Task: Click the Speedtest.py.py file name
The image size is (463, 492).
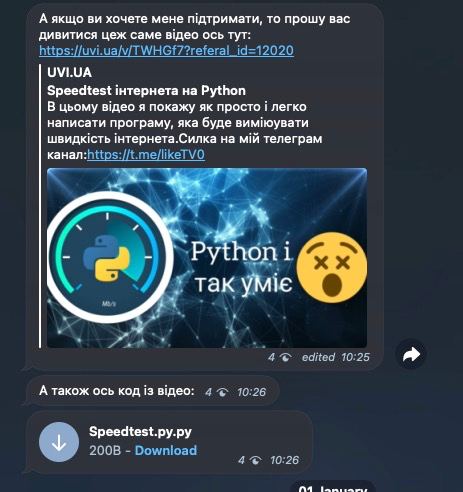Action: tap(140, 432)
